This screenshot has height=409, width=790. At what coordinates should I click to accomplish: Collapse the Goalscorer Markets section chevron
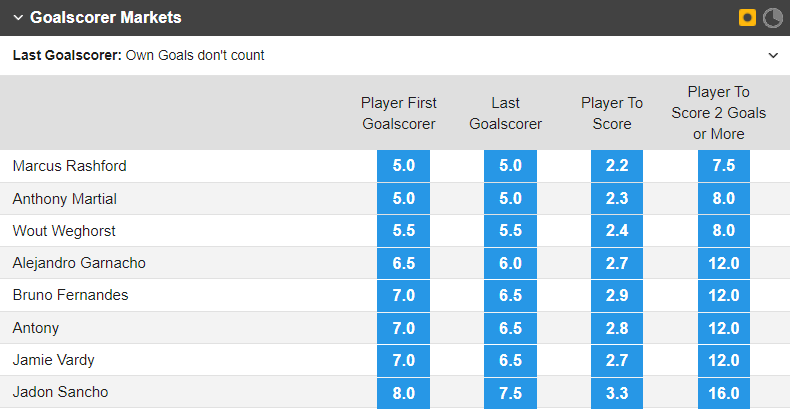[x=18, y=18]
